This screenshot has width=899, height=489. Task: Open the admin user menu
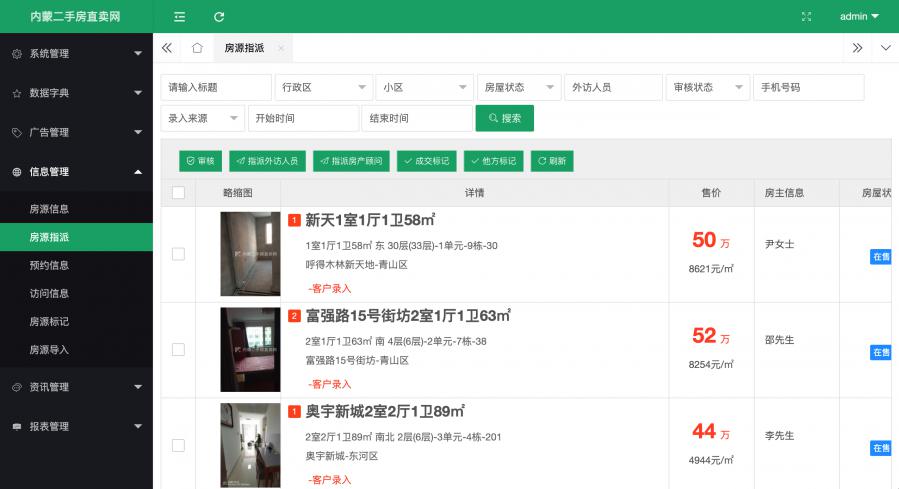click(x=858, y=17)
